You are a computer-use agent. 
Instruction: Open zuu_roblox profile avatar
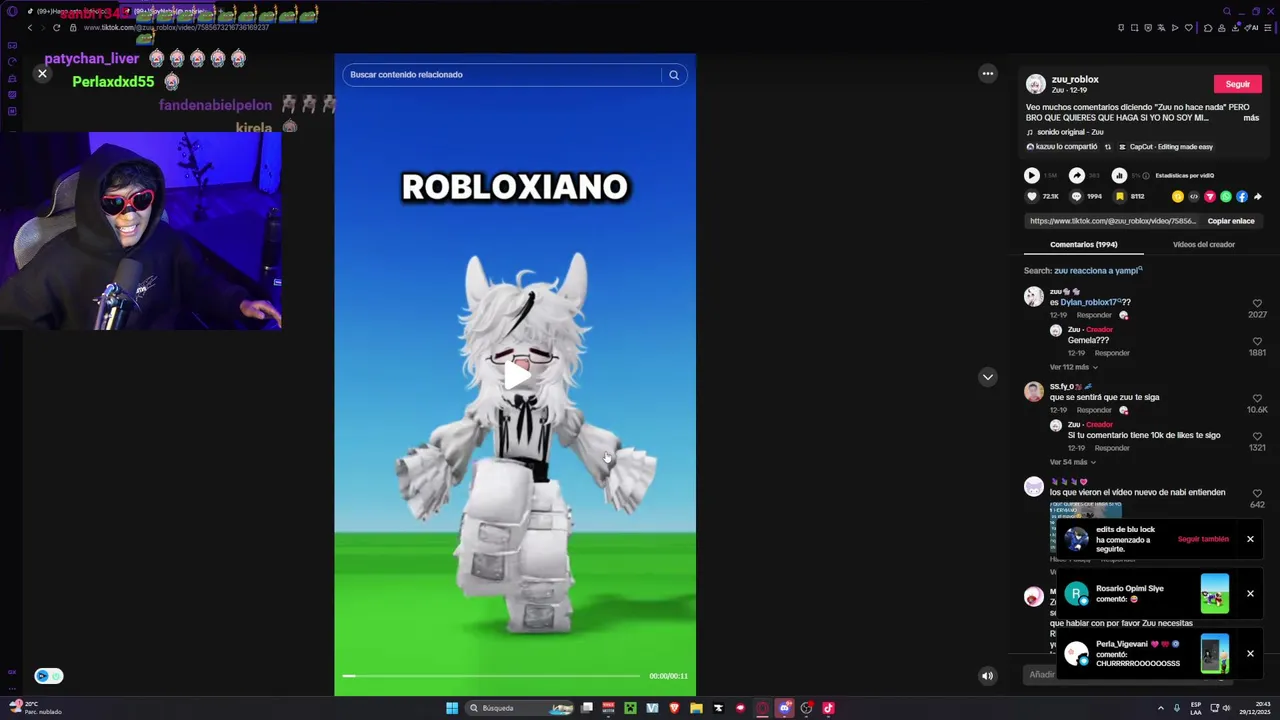point(1035,84)
